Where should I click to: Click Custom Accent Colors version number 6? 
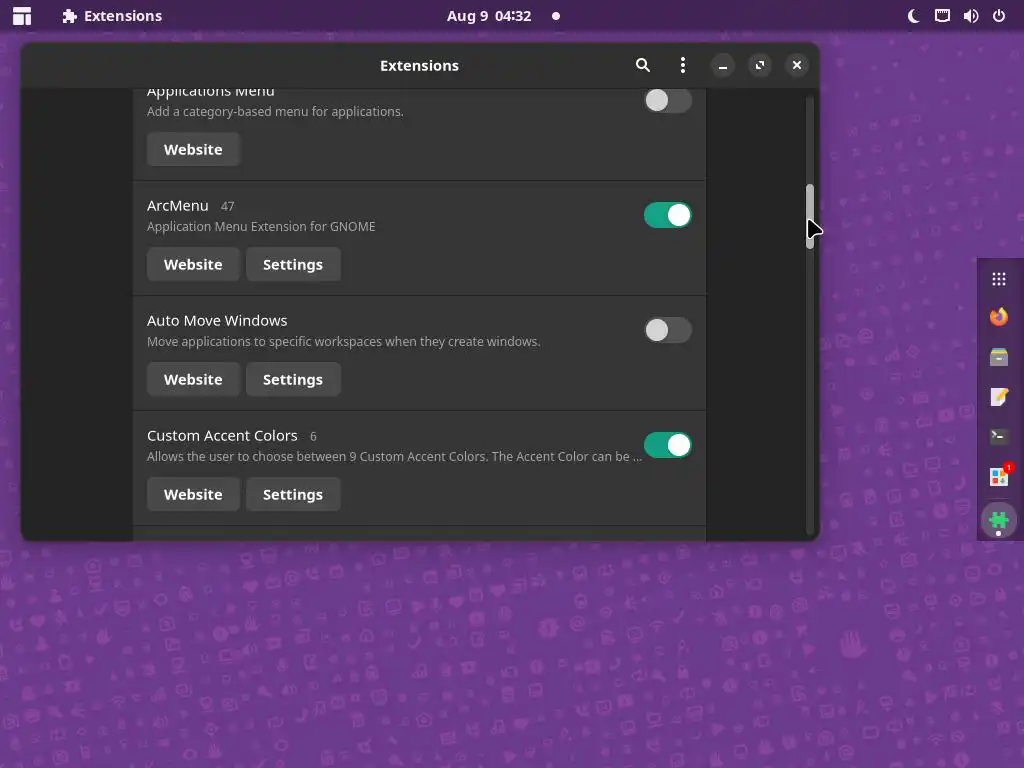pos(313,436)
